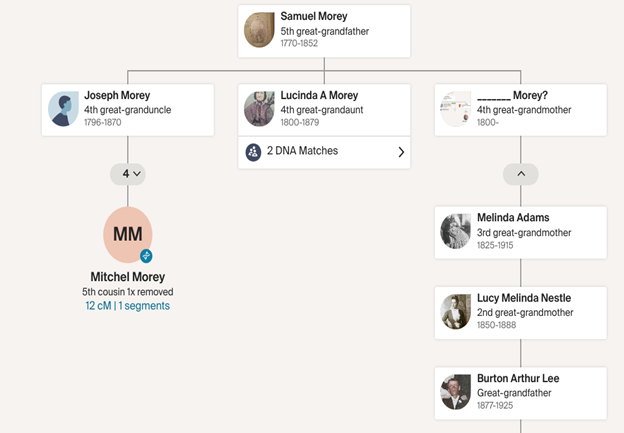Click Lucinda A Morey's portrait thumbnail

(x=259, y=109)
